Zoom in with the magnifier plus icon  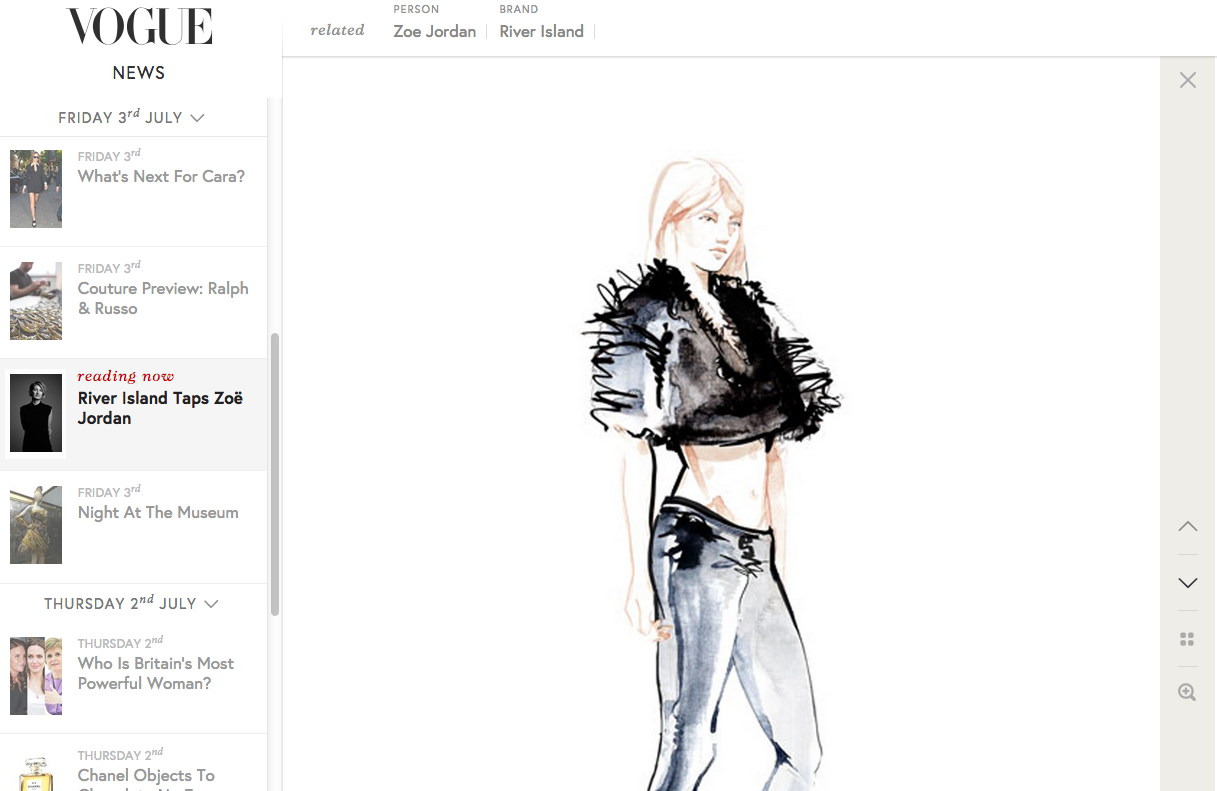(1187, 692)
